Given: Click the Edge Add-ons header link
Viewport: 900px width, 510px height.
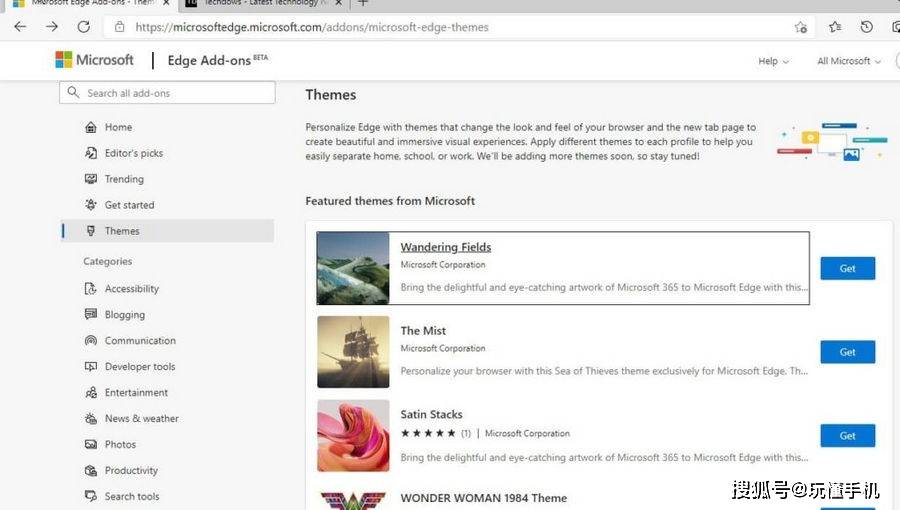Looking at the screenshot, I should [209, 60].
